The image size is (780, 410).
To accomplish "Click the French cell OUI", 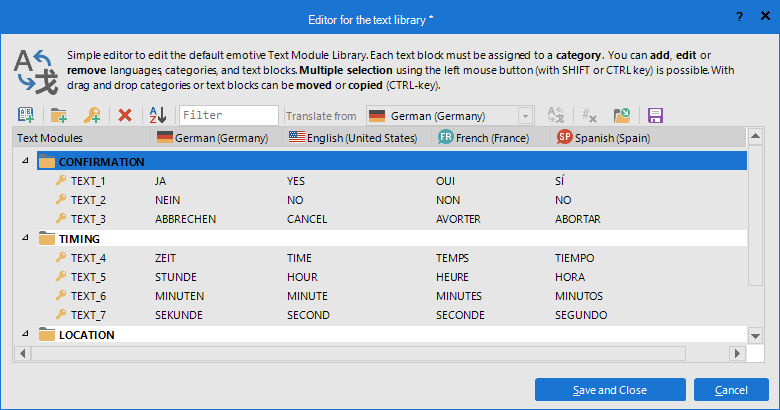I will click(x=445, y=181).
